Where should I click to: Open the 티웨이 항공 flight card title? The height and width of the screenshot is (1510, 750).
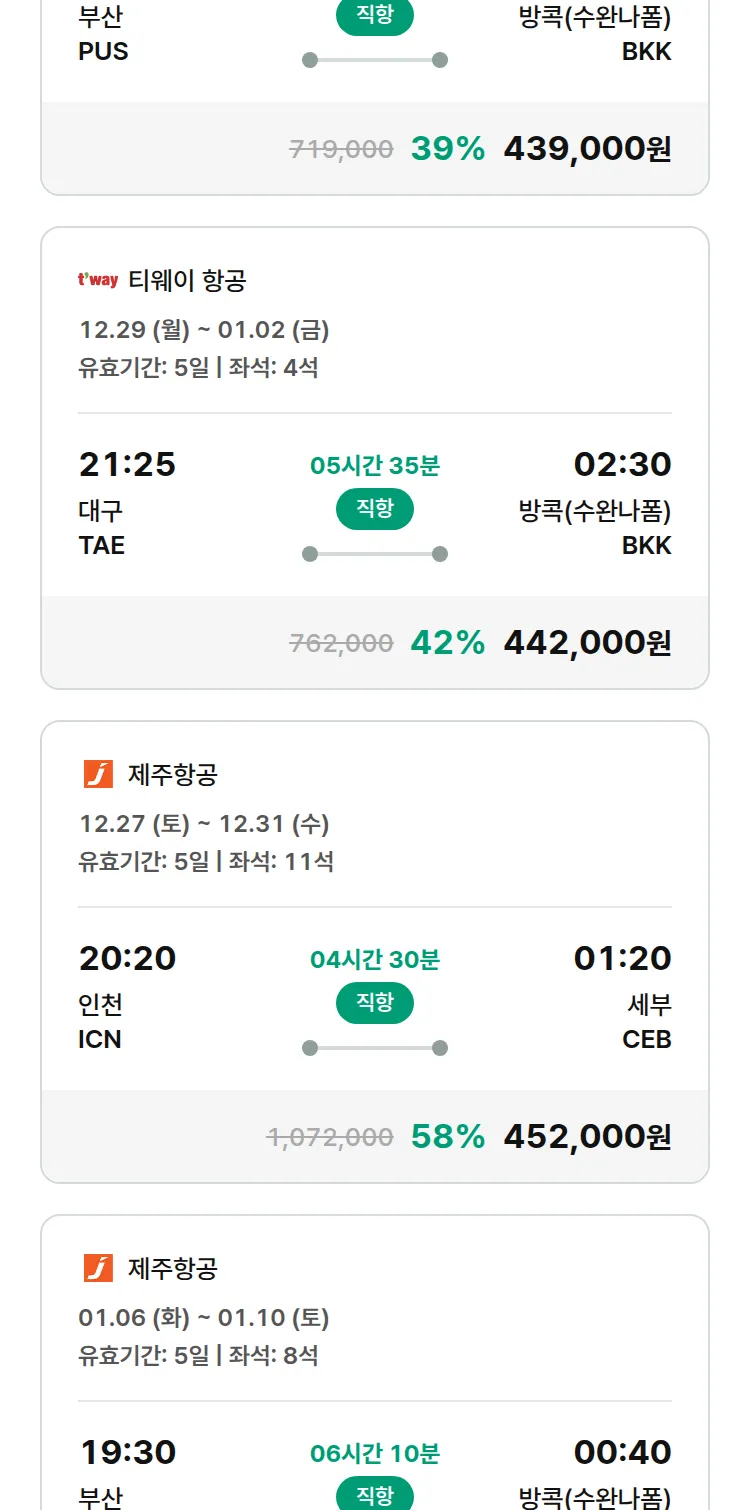(x=187, y=281)
